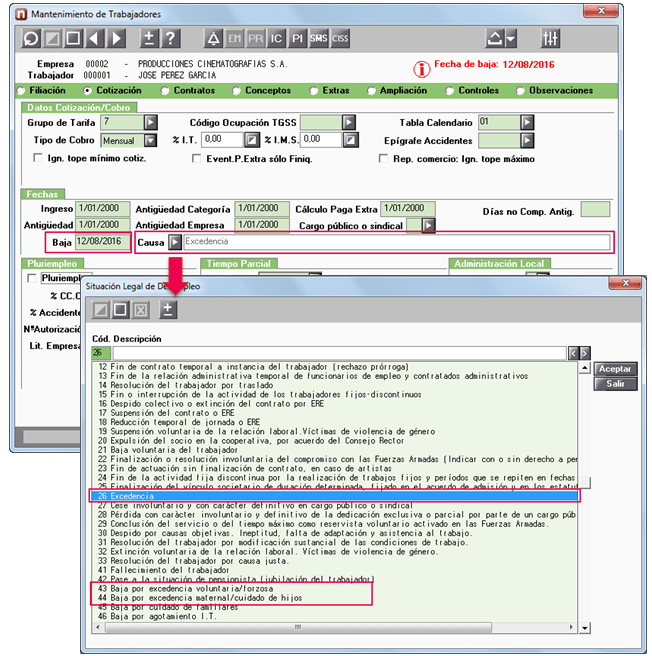Open Epígrafe Accidentes lookup arrow

(527, 141)
